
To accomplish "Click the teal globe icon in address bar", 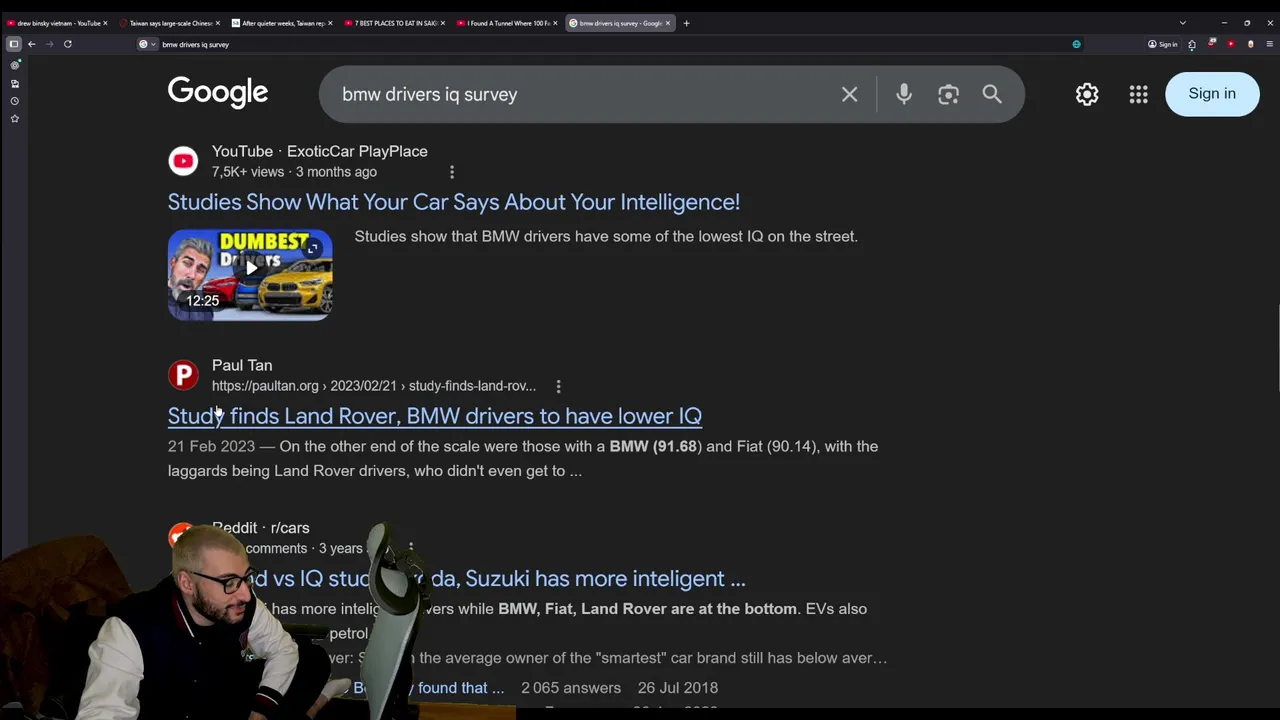I will (x=1076, y=44).
